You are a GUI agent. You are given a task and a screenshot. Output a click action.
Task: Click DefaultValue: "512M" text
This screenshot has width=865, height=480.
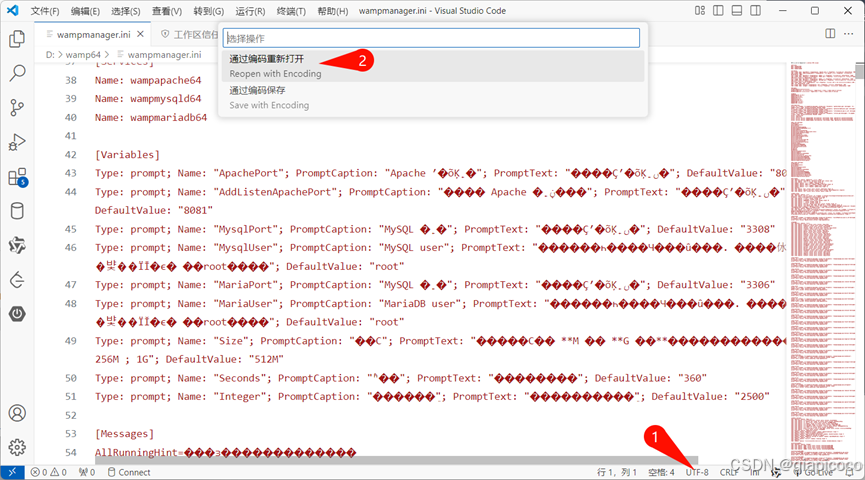click(x=225, y=359)
